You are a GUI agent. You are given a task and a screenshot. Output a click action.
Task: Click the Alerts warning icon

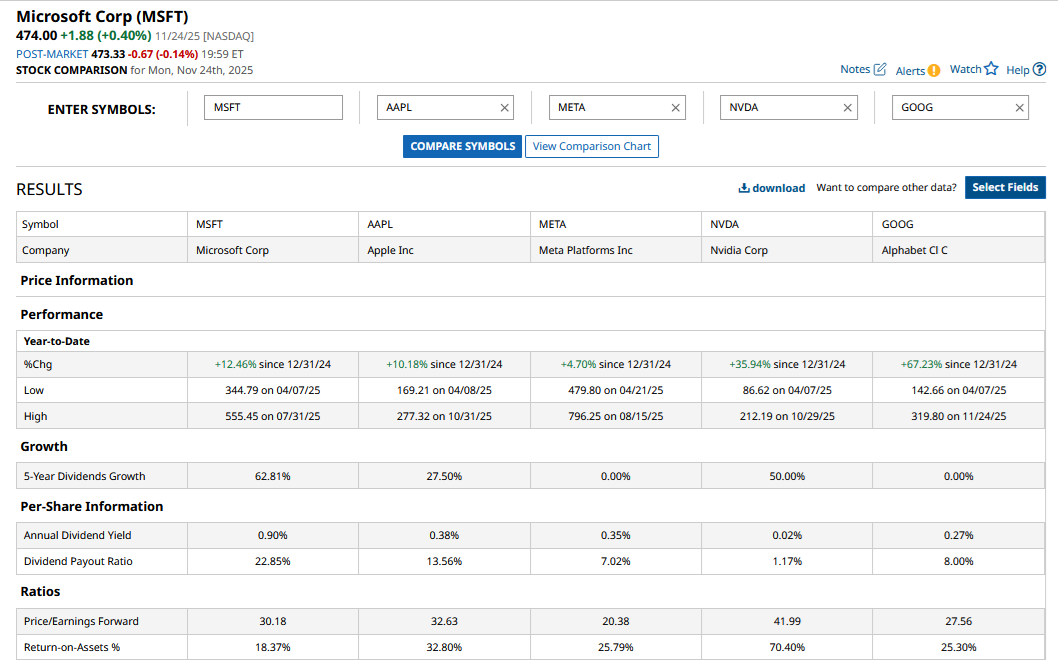click(934, 70)
